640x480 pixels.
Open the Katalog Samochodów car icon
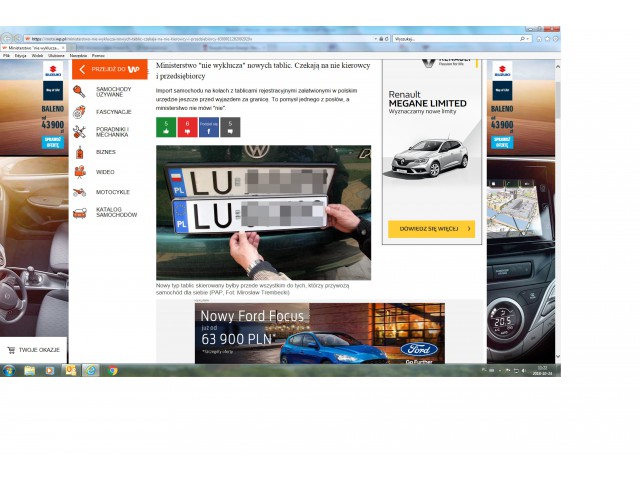[x=79, y=212]
